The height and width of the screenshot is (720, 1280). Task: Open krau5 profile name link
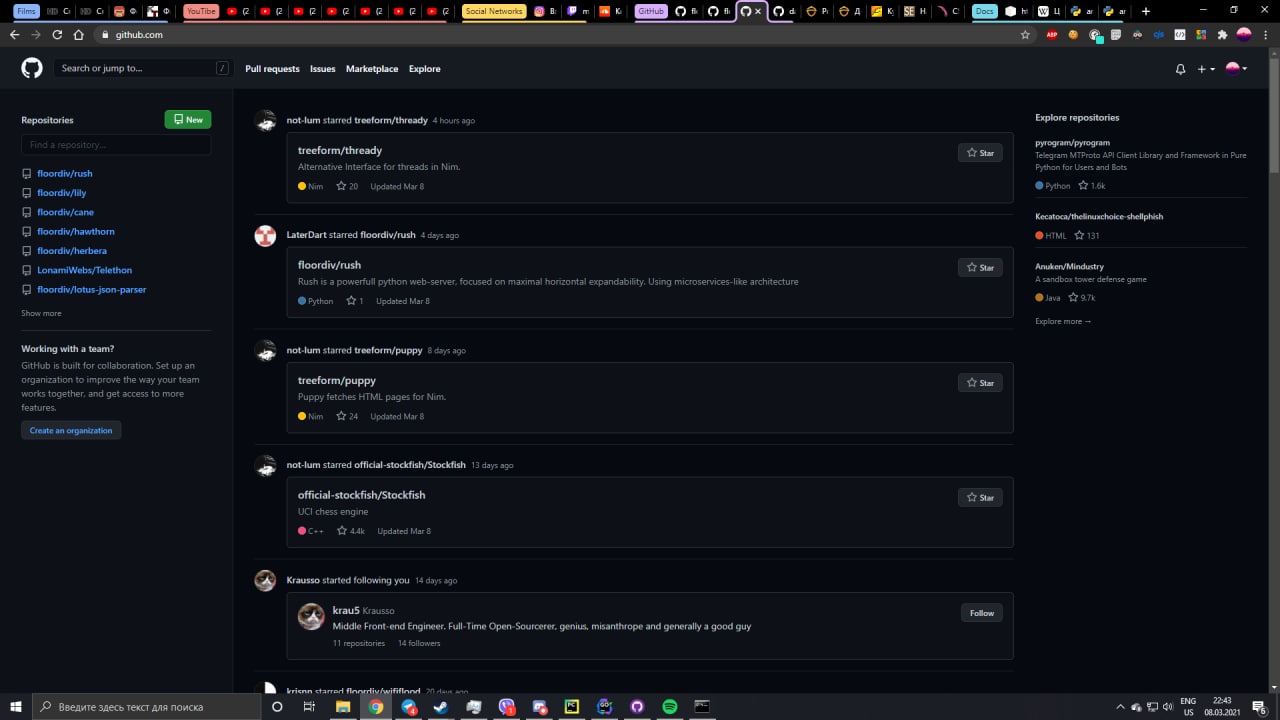pyautogui.click(x=346, y=610)
